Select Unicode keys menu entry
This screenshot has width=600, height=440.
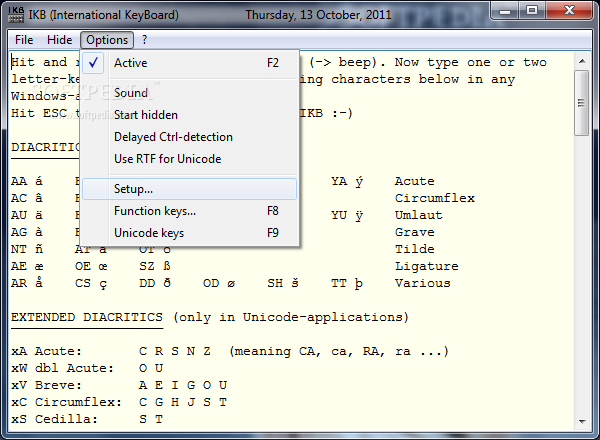190,233
